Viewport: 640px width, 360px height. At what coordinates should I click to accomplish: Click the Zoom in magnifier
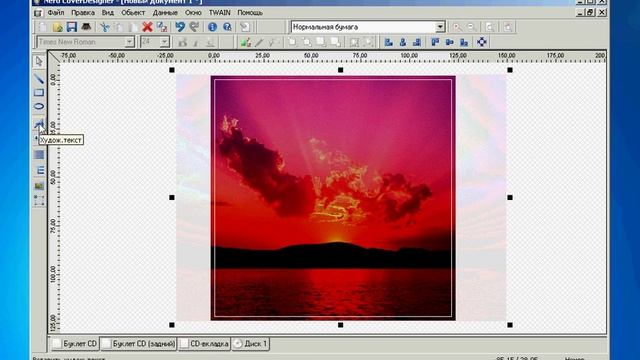tap(457, 27)
